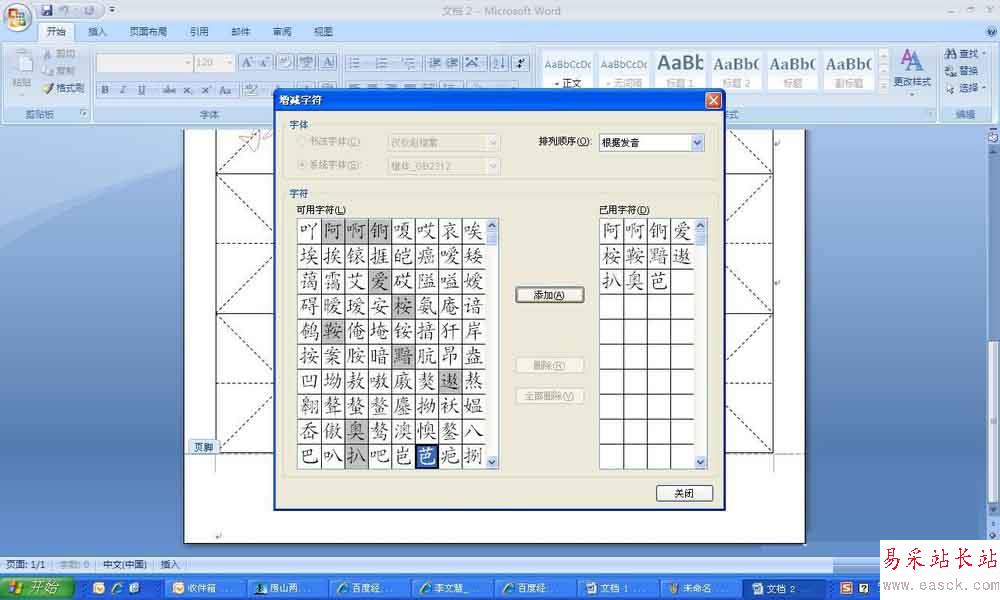This screenshot has height=600, width=1000.
Task: Switch to 文档 1 taskbar window
Action: pos(615,588)
